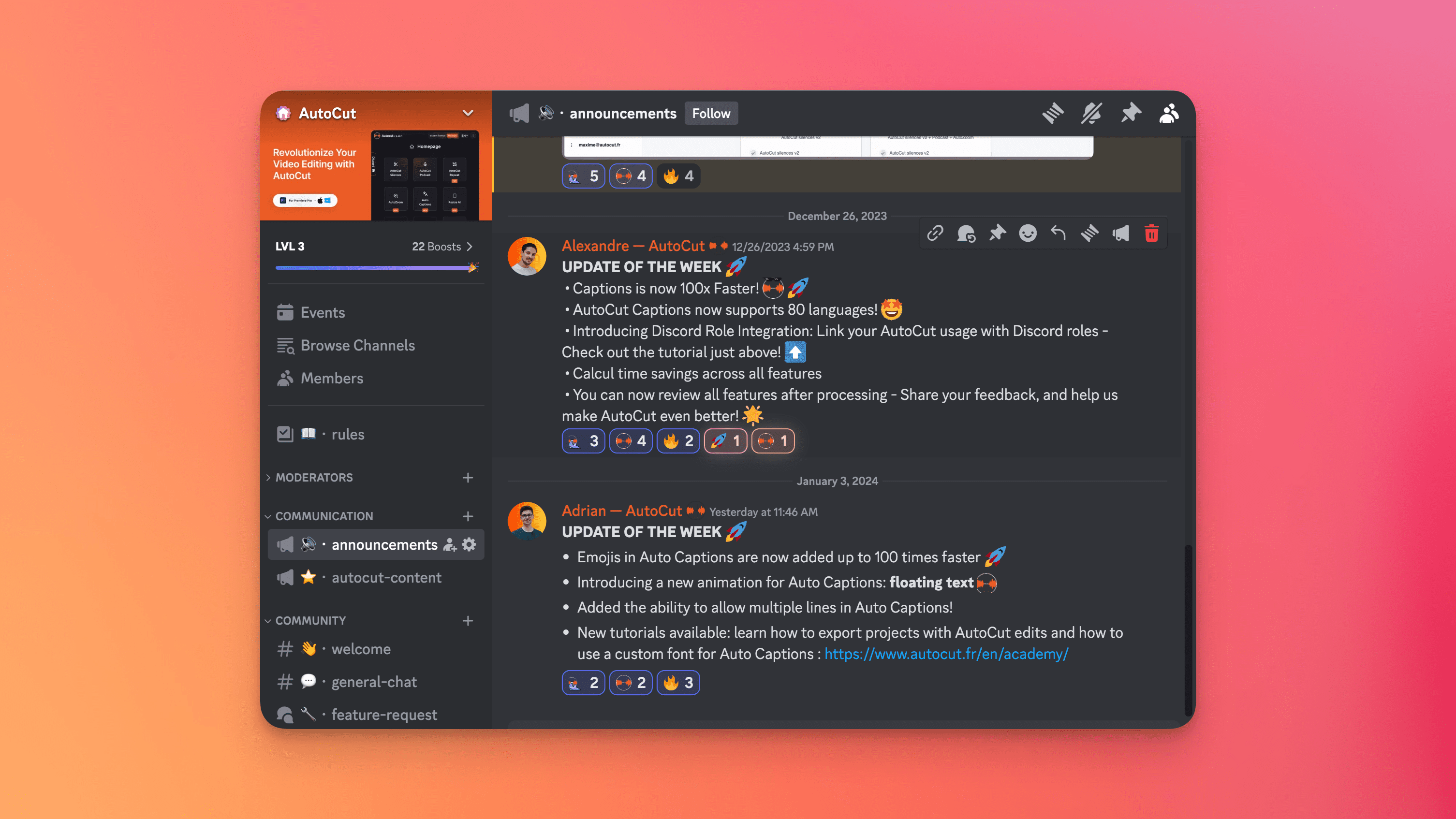Toggle AutoCut logo reaction count 2 on Adrian's post
Screen dimensions: 1456x819
point(631,683)
